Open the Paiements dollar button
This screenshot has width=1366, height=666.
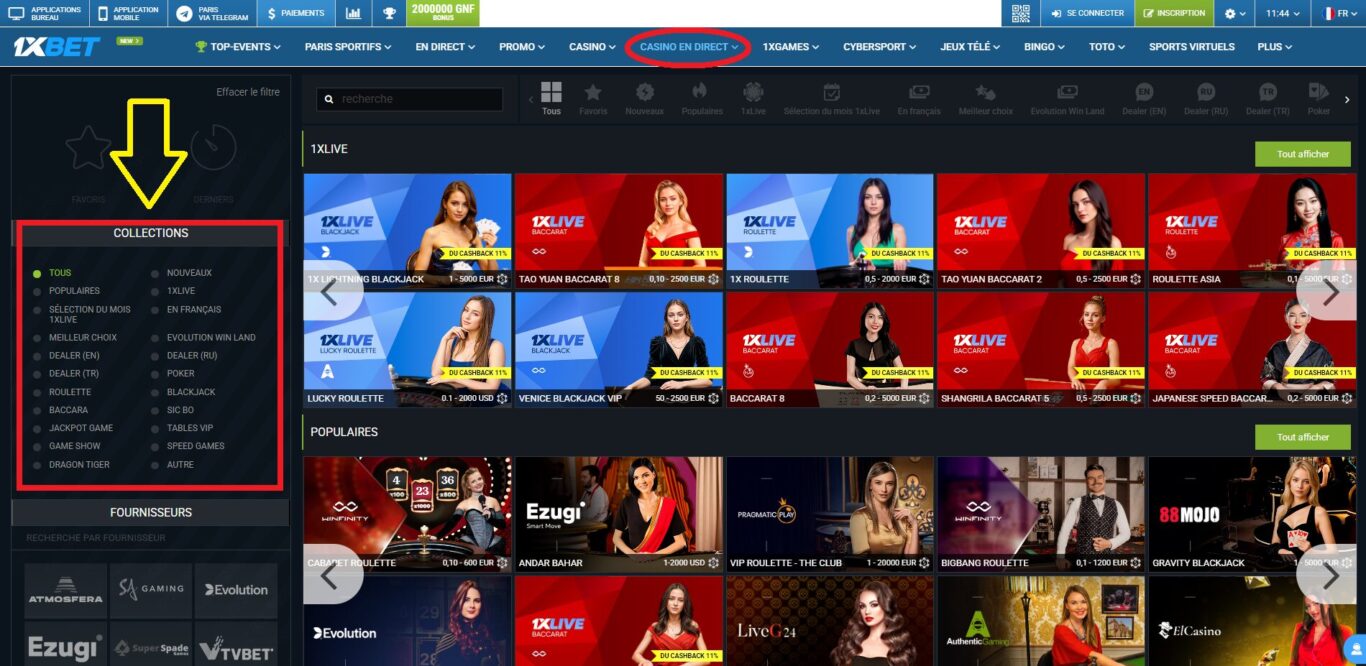[x=296, y=13]
